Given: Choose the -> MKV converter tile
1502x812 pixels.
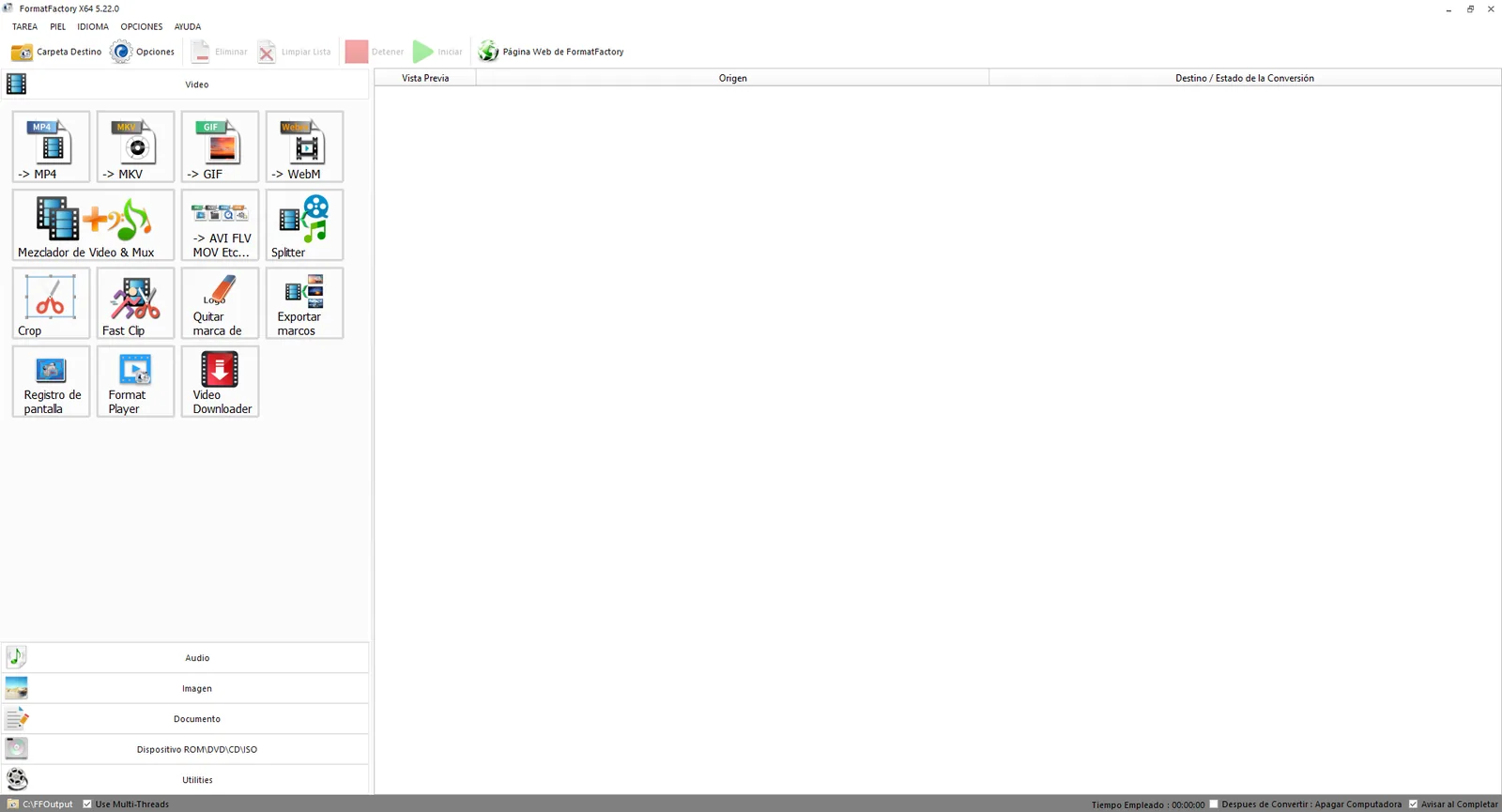Looking at the screenshot, I should coord(135,146).
